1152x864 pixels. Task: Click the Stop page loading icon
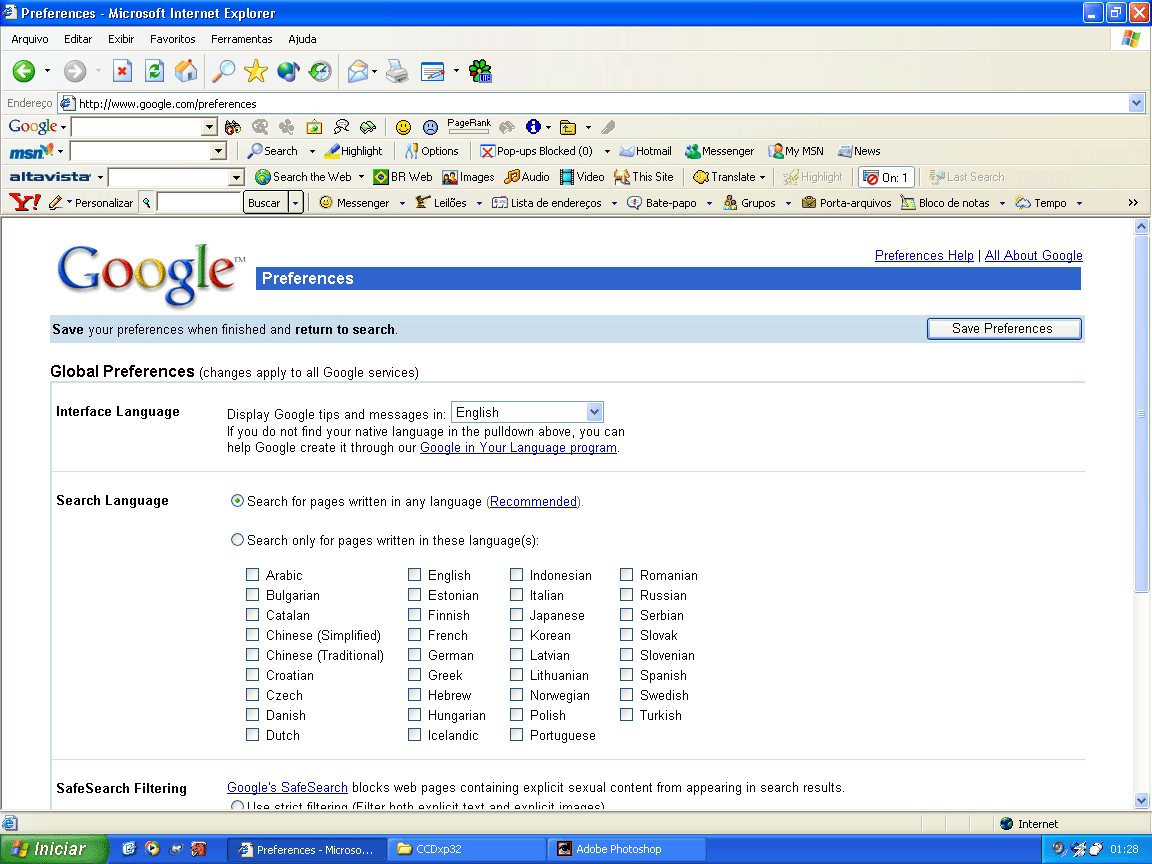(x=122, y=71)
